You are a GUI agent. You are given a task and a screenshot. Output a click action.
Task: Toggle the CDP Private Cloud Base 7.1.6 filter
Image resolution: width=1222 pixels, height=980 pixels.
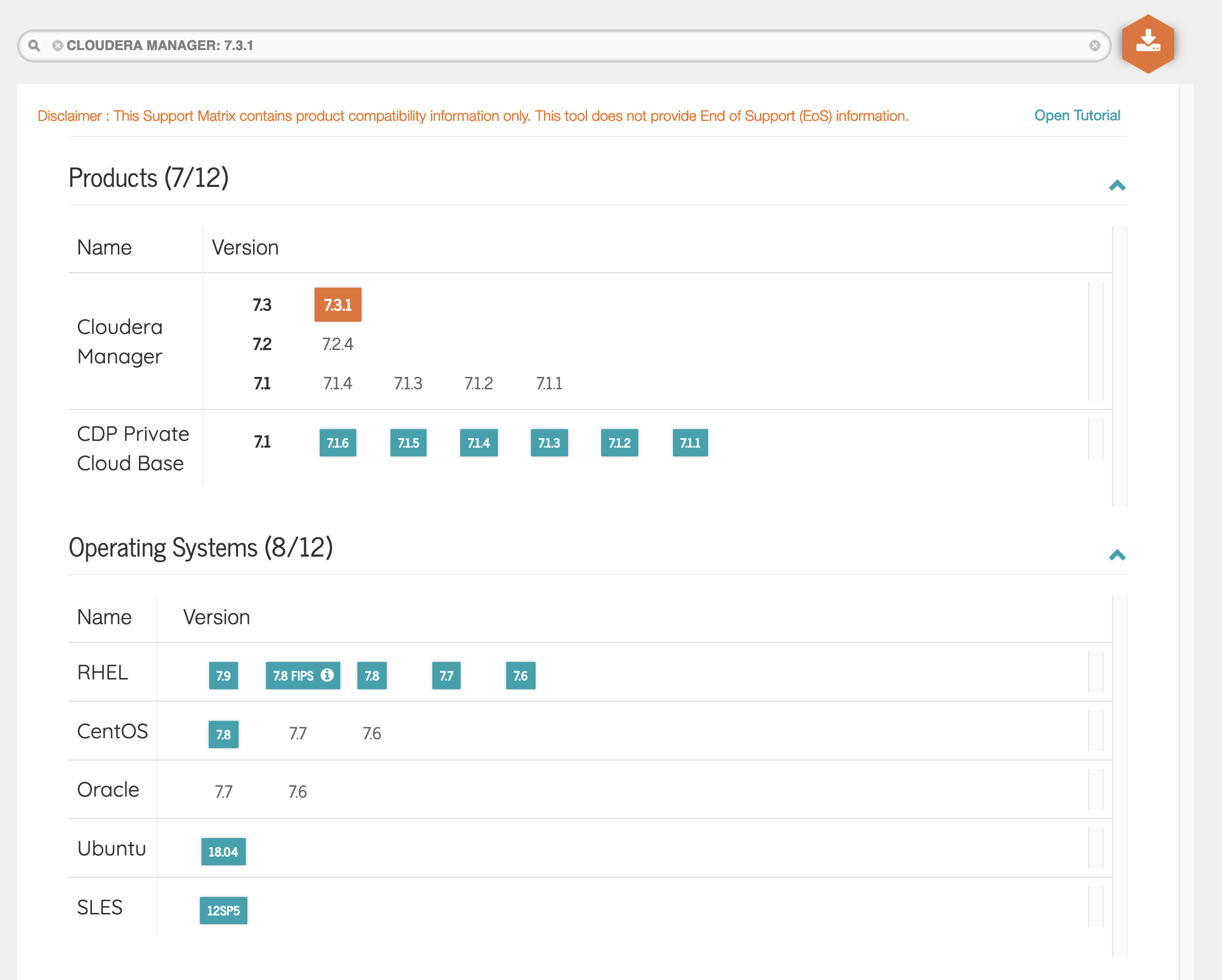point(338,443)
